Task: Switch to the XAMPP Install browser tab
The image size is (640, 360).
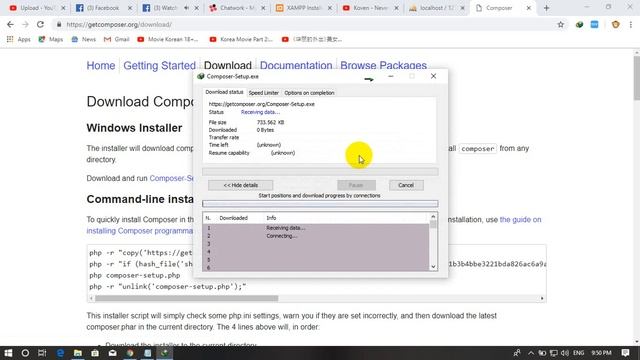Action: pyautogui.click(x=303, y=8)
